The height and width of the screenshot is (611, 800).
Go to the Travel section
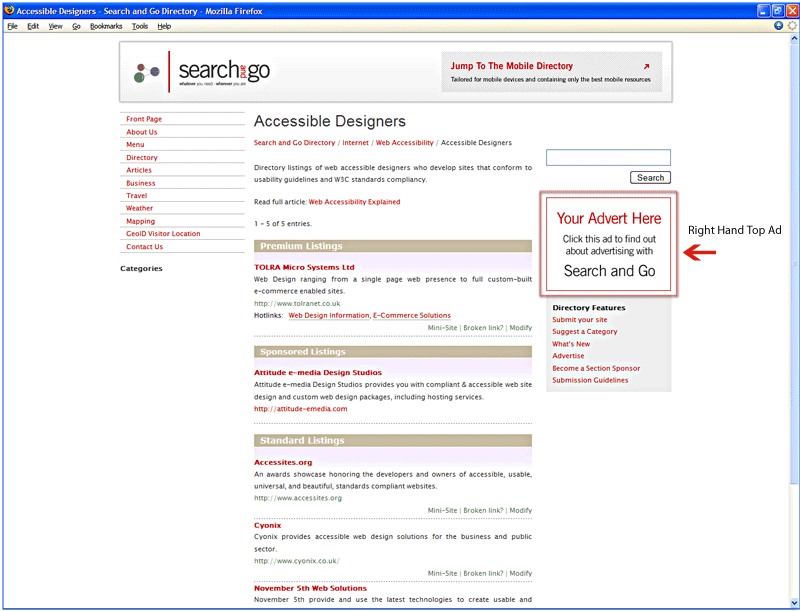click(x=137, y=195)
